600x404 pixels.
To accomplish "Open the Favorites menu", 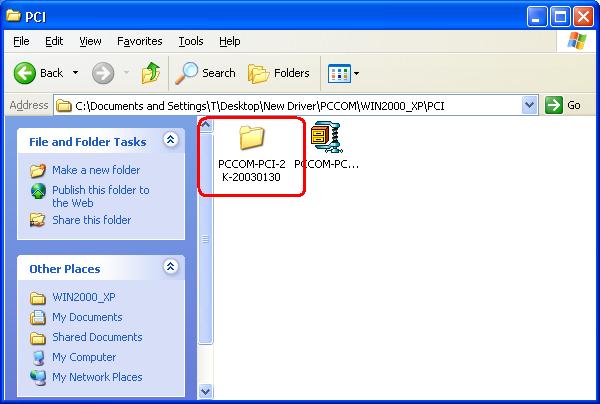I will click(140, 41).
